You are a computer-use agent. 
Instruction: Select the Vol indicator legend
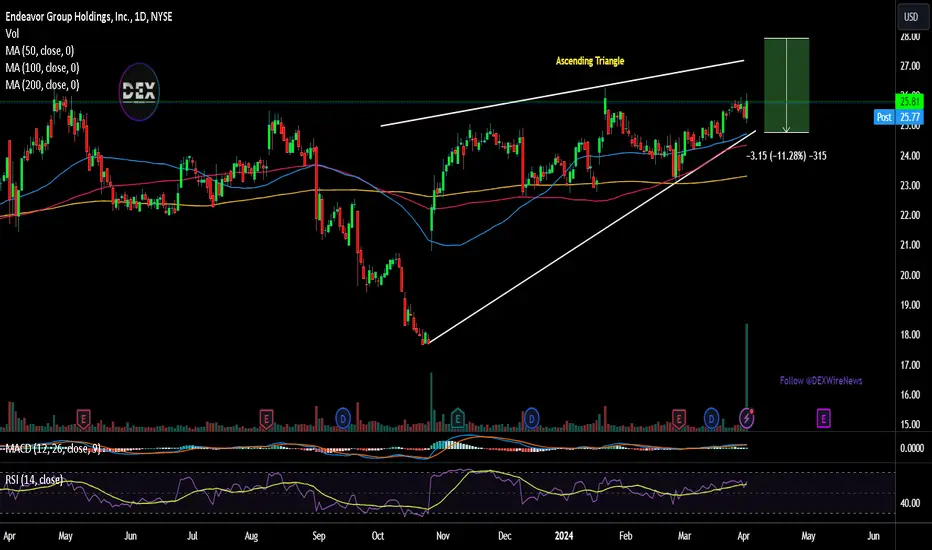point(12,34)
